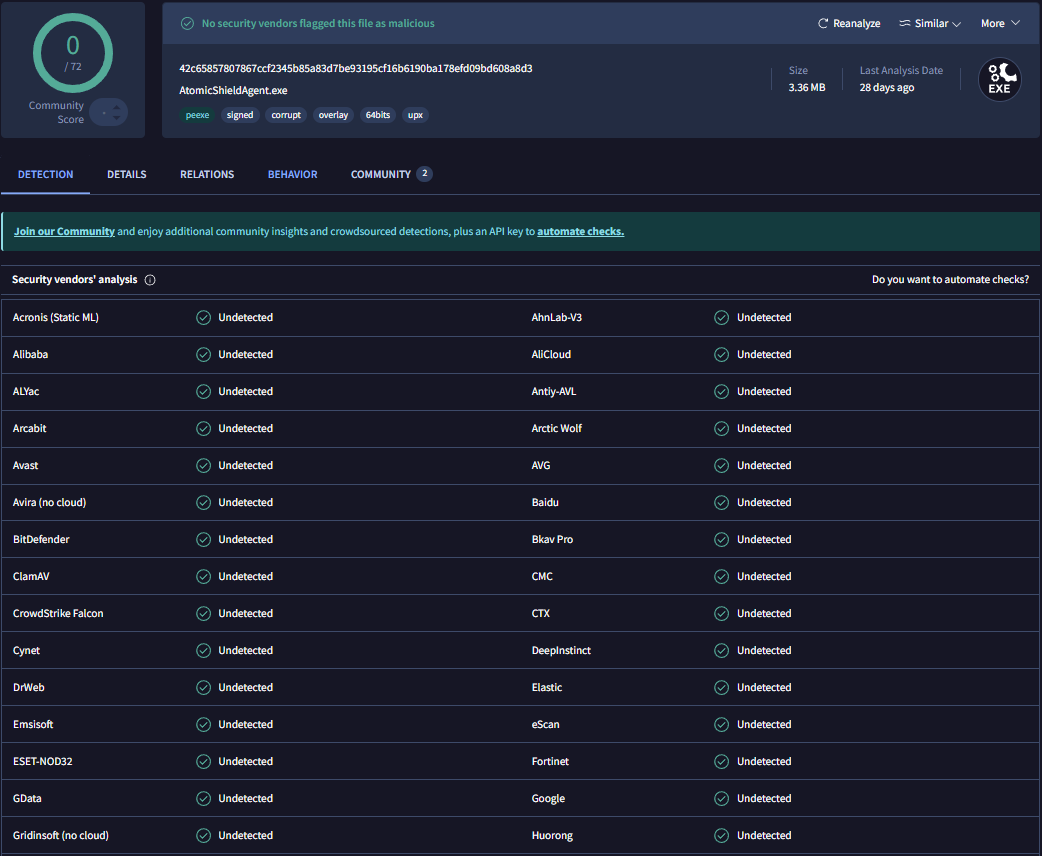Open the RELATIONS tab

(x=207, y=174)
